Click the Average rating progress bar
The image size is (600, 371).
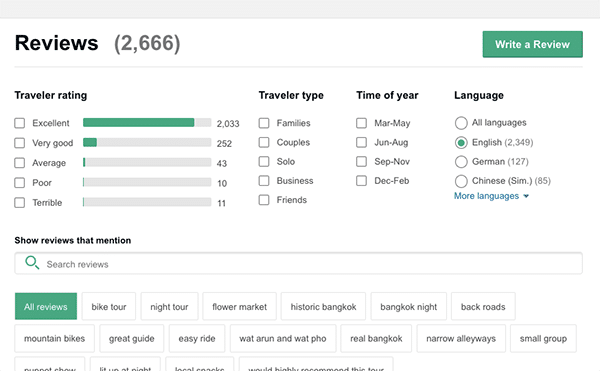147,162
